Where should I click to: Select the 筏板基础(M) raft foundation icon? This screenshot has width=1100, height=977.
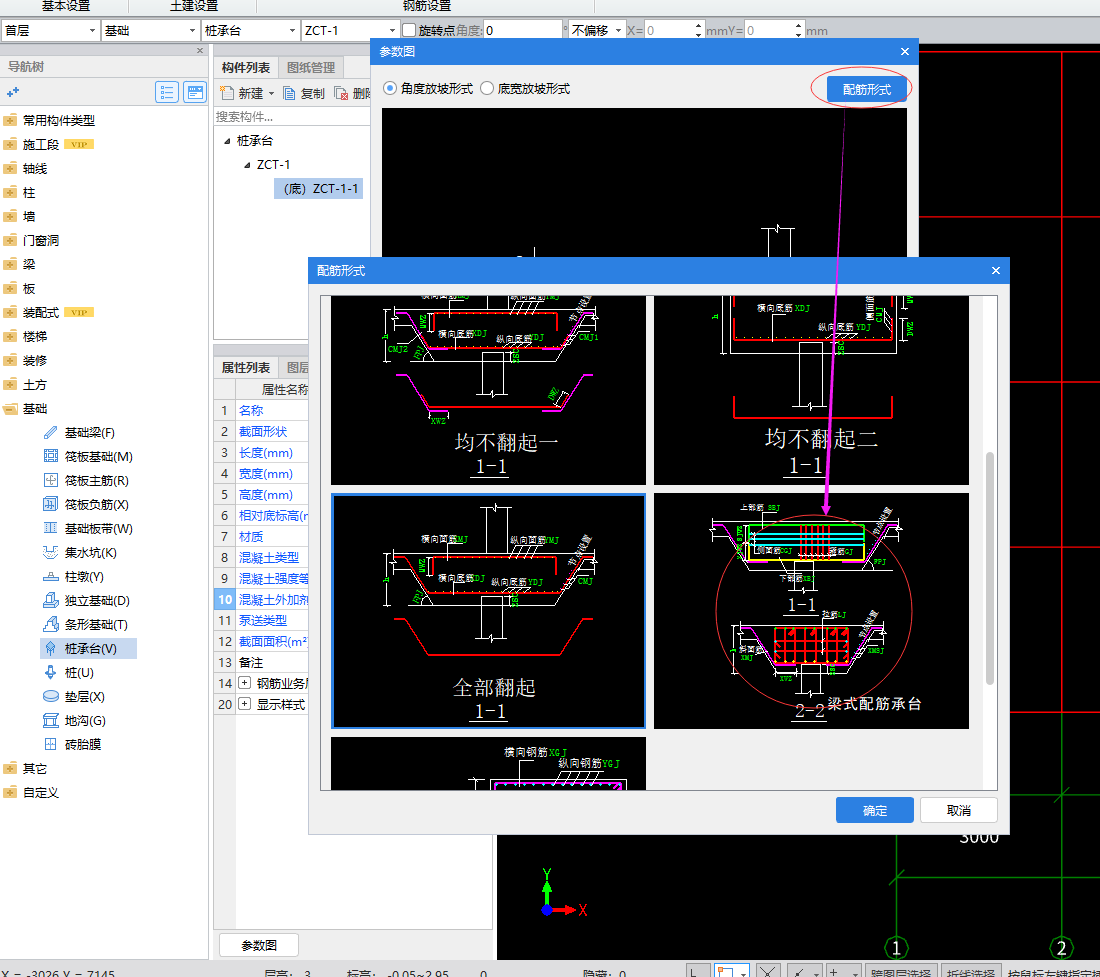[51, 457]
